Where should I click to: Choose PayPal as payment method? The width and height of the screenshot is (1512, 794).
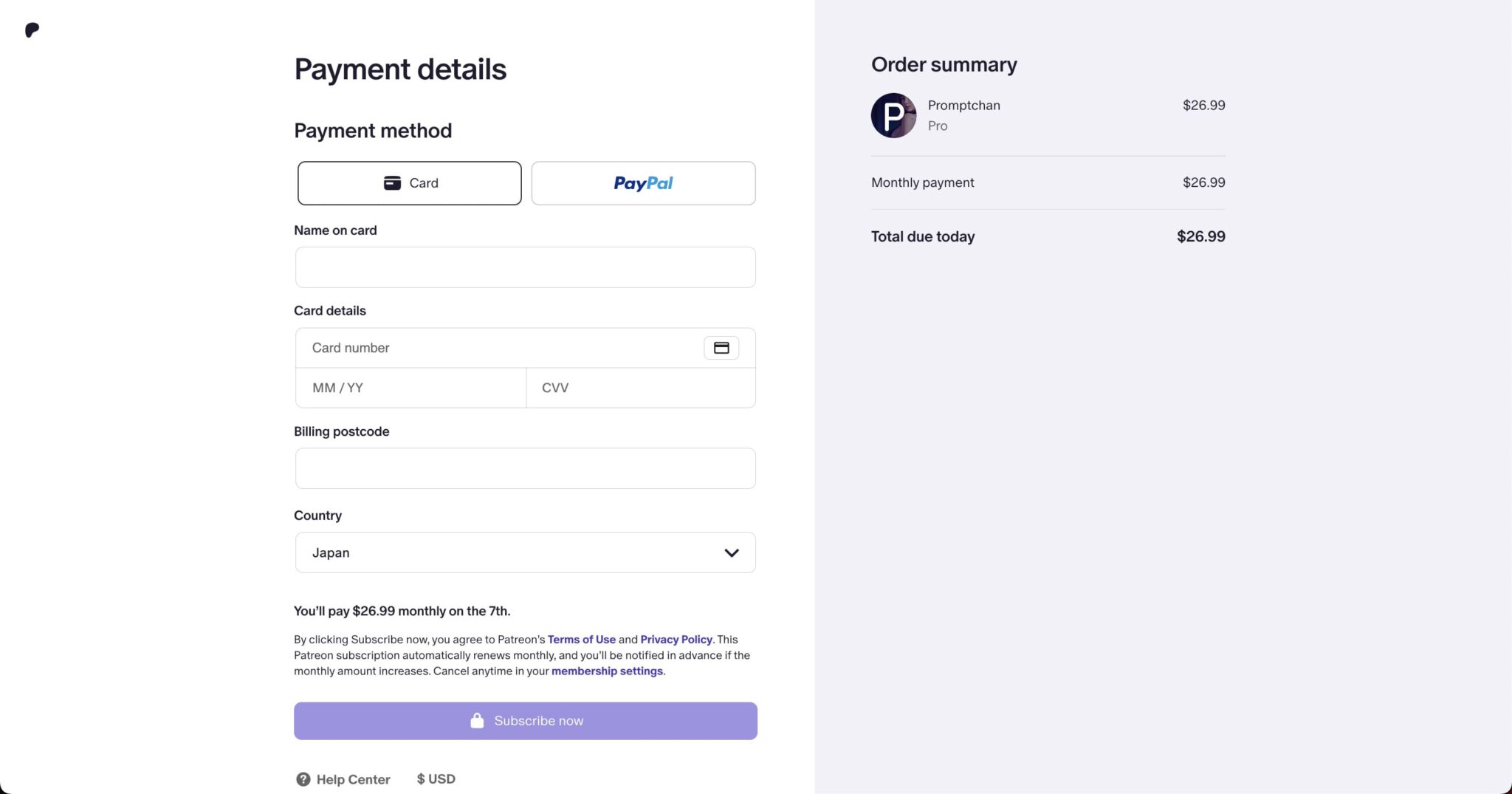(643, 183)
